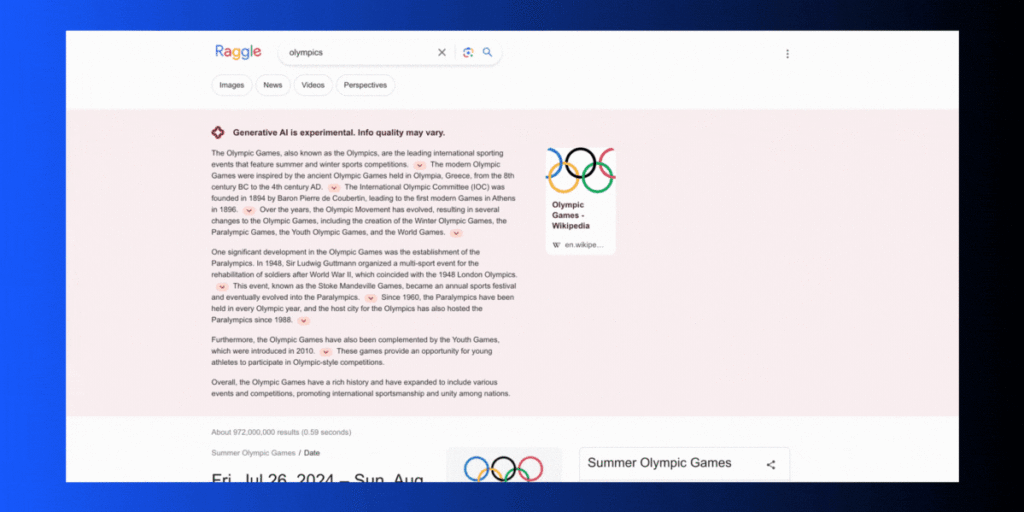Click the Summer Olympic Games breadcrumb link

click(x=252, y=453)
